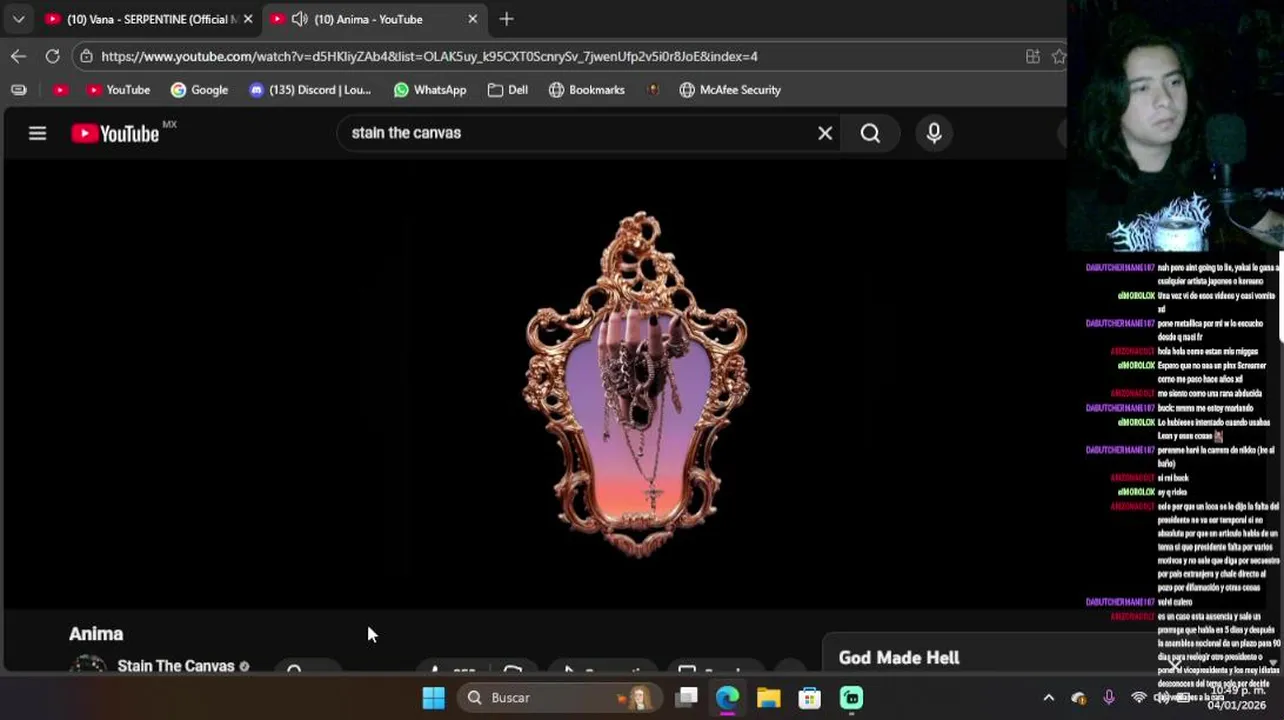Open Task View on the taskbar
This screenshot has width=1284, height=720.
[x=687, y=698]
